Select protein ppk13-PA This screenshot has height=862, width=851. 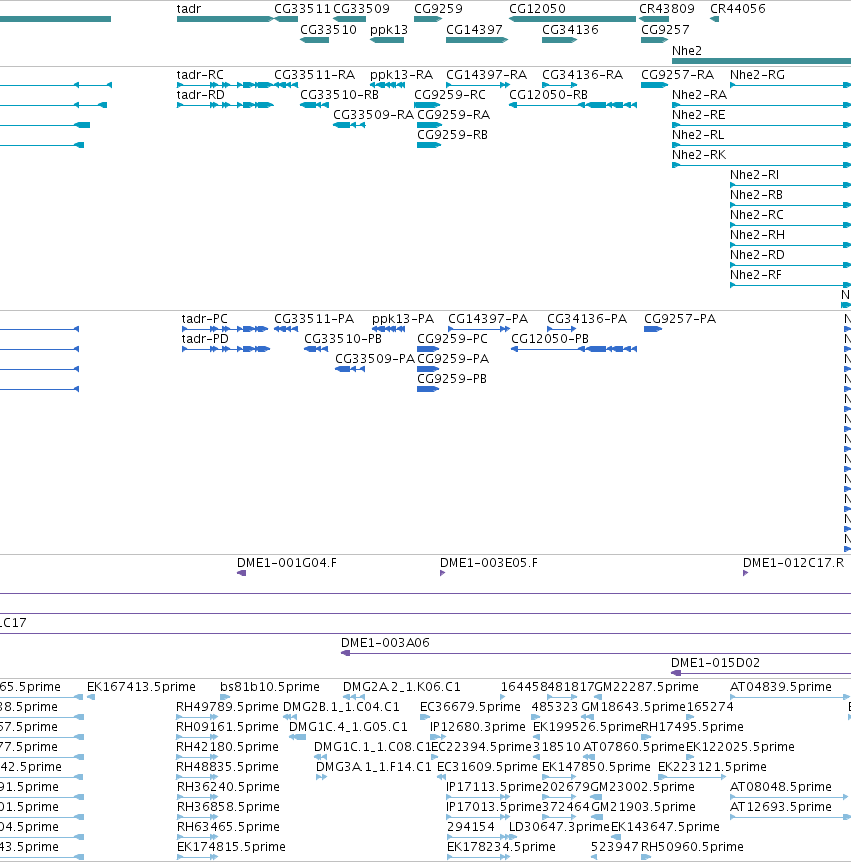[402, 319]
